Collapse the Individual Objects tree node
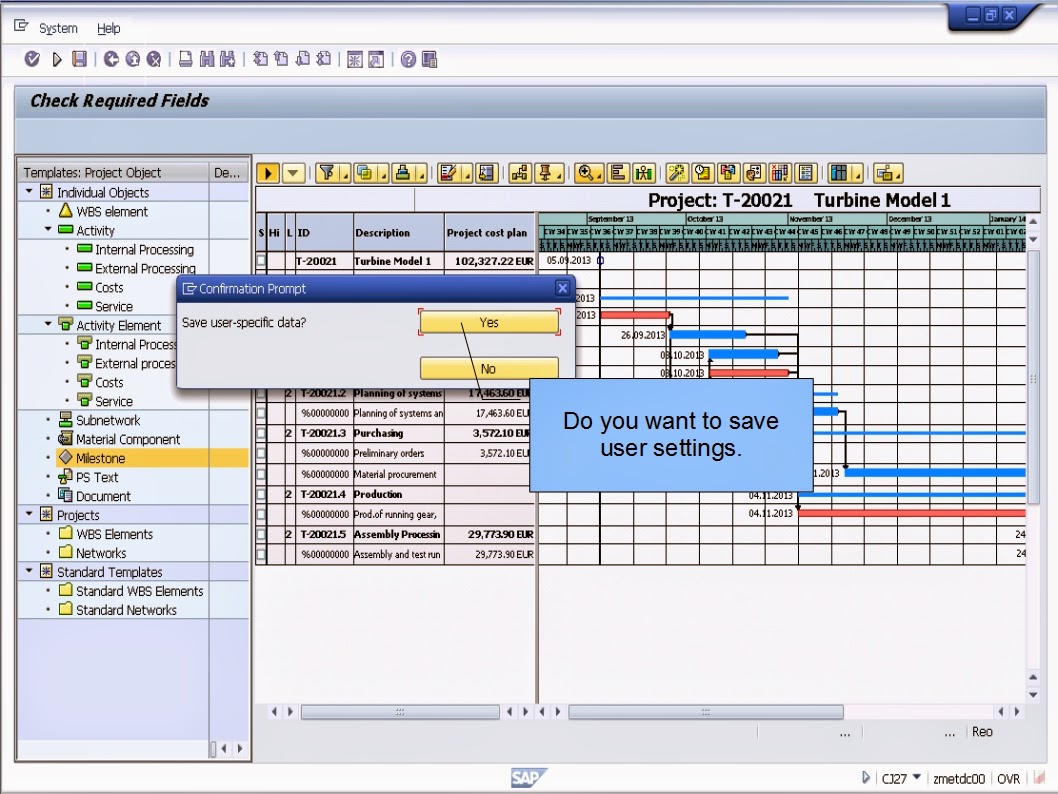This screenshot has width=1058, height=794. click(28, 192)
